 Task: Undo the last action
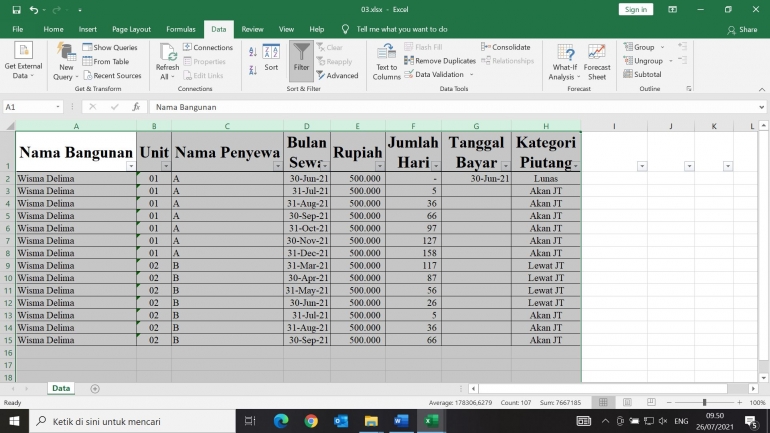pos(33,9)
